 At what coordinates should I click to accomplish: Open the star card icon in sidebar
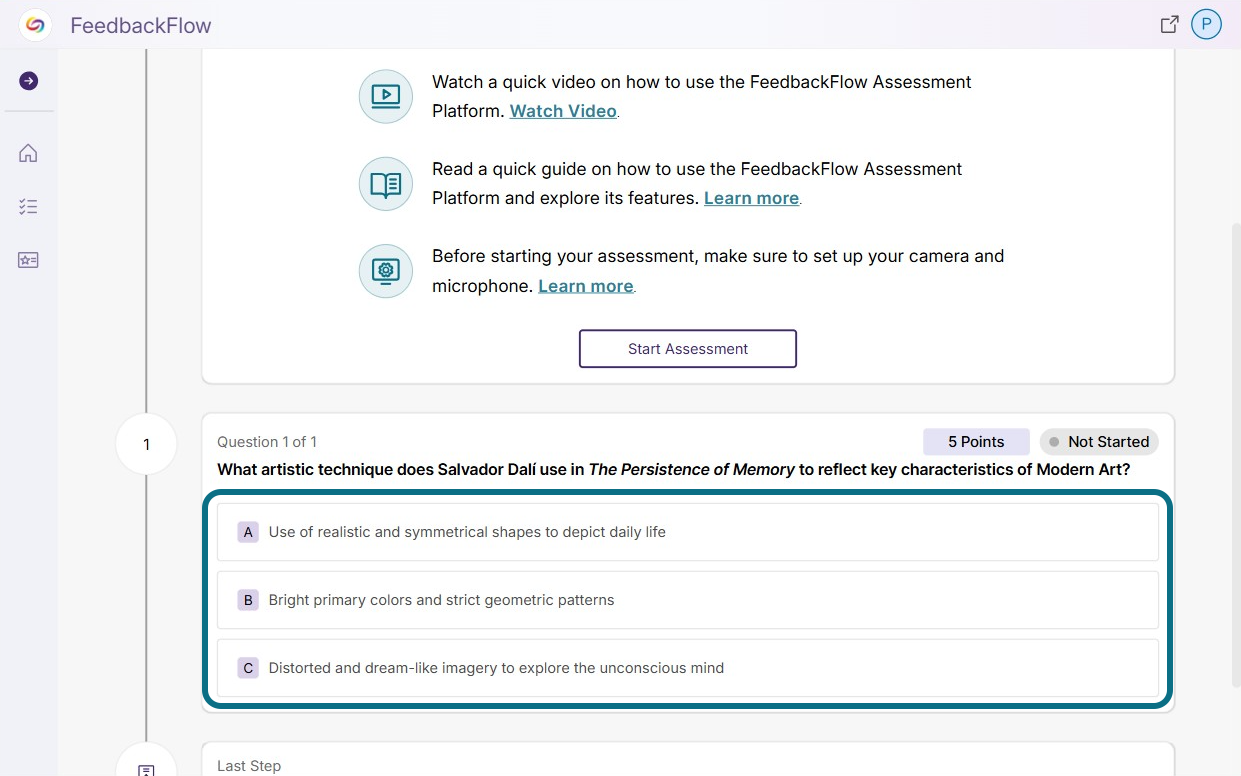(28, 260)
